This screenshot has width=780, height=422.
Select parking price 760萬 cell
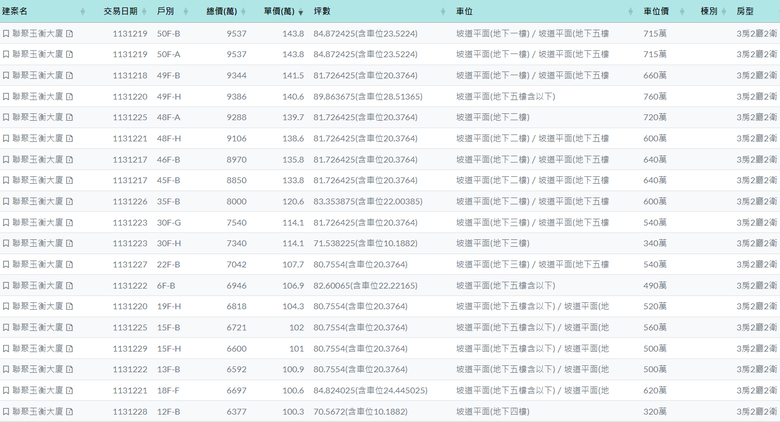pyautogui.click(x=655, y=97)
